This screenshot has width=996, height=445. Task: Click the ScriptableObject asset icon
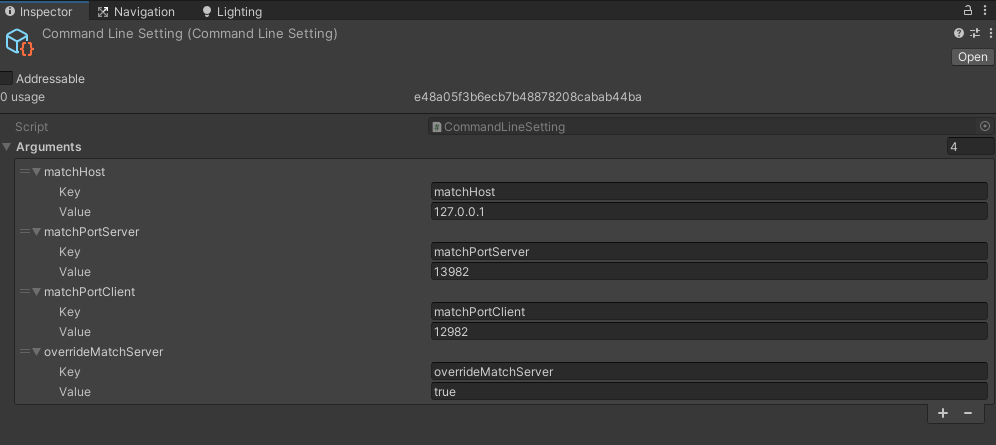(x=19, y=42)
